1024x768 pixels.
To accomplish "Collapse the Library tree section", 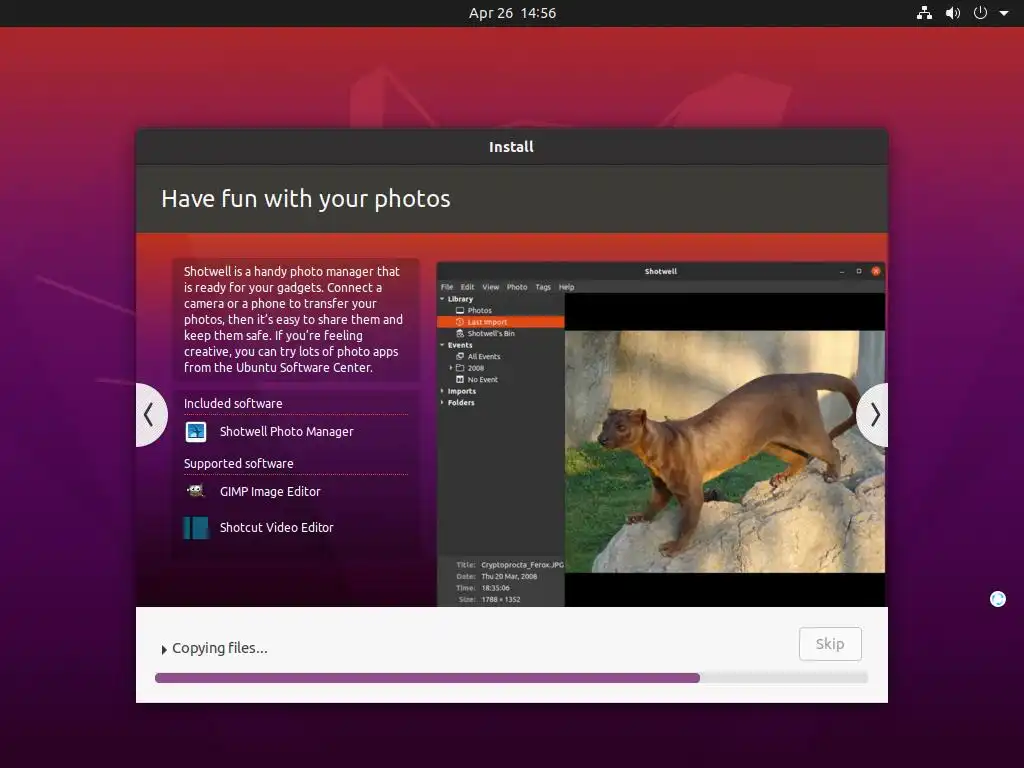I will point(442,299).
